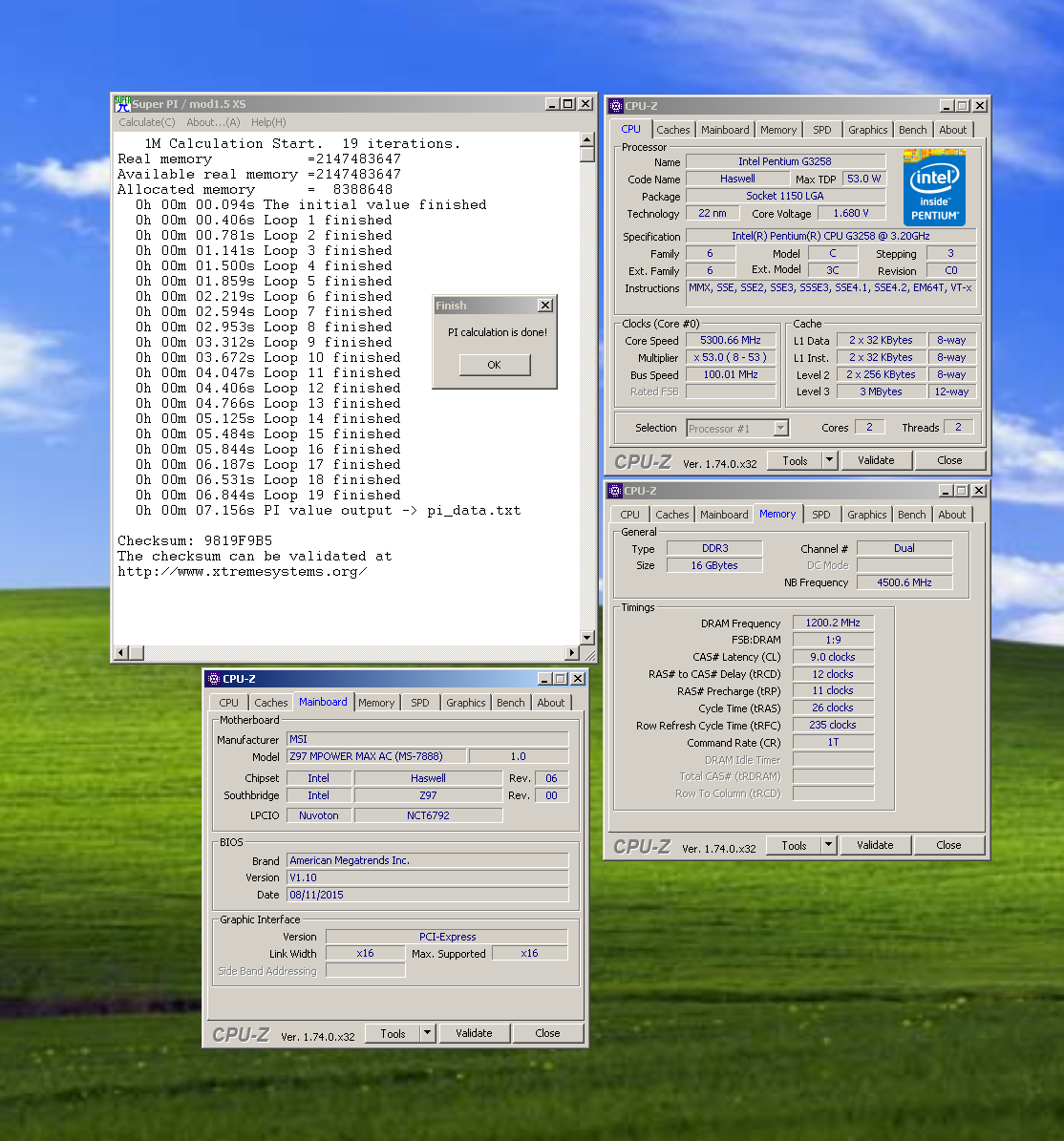This screenshot has height=1141, width=1064.
Task: Click the scroll right arrow in Super PI
Action: point(572,653)
